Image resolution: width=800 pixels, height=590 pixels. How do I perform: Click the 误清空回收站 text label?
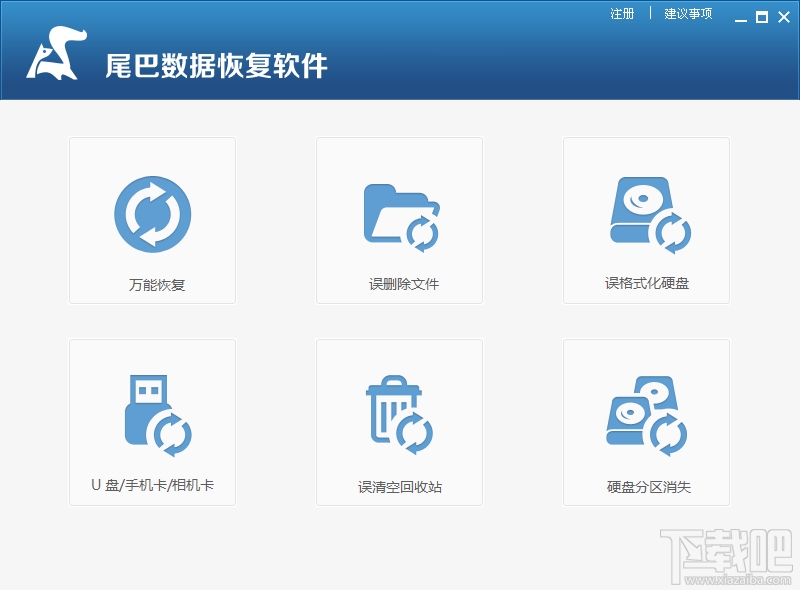tap(400, 487)
